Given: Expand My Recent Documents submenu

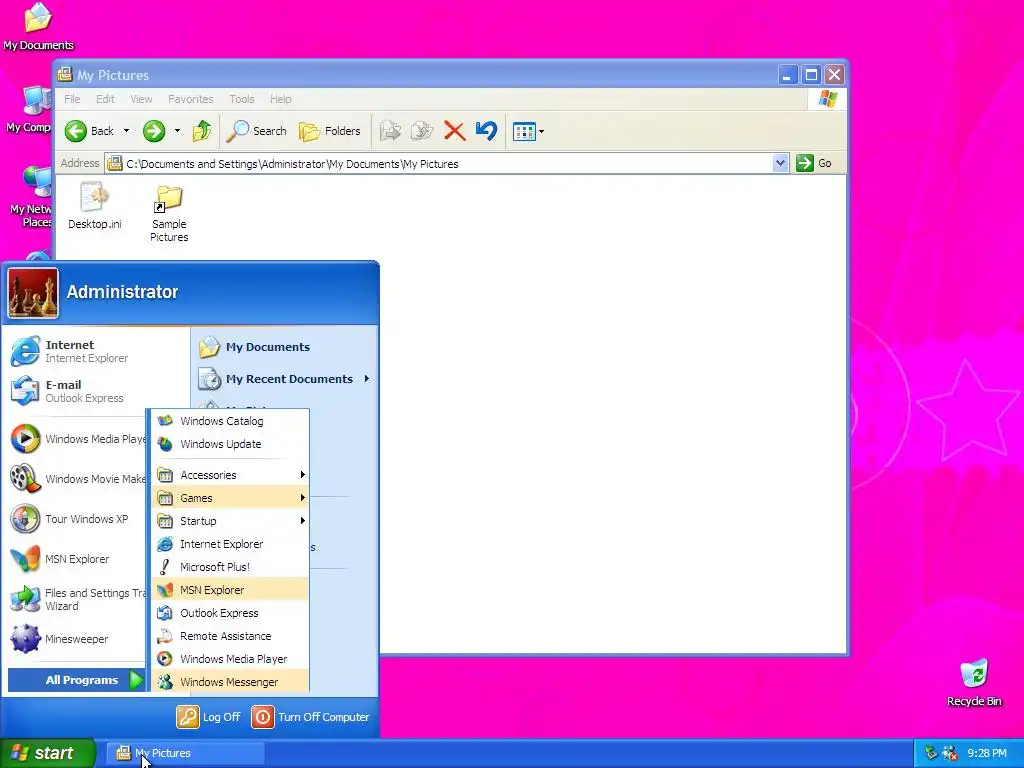Looking at the screenshot, I should [x=285, y=379].
